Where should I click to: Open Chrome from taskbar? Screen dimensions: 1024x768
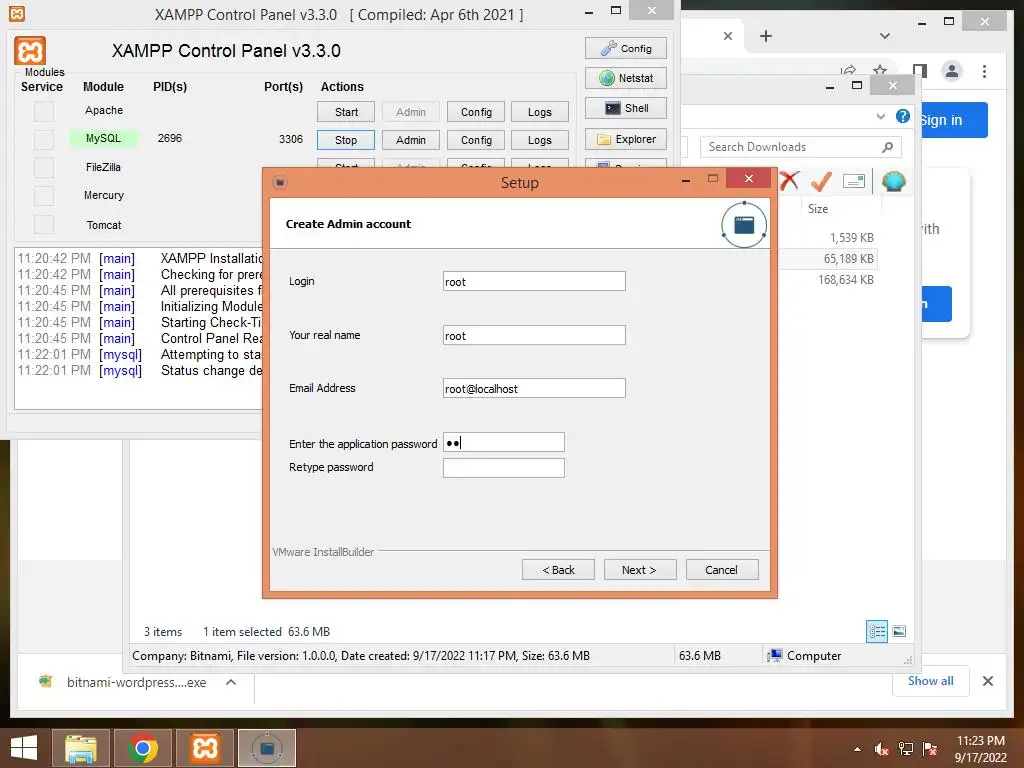(x=142, y=748)
